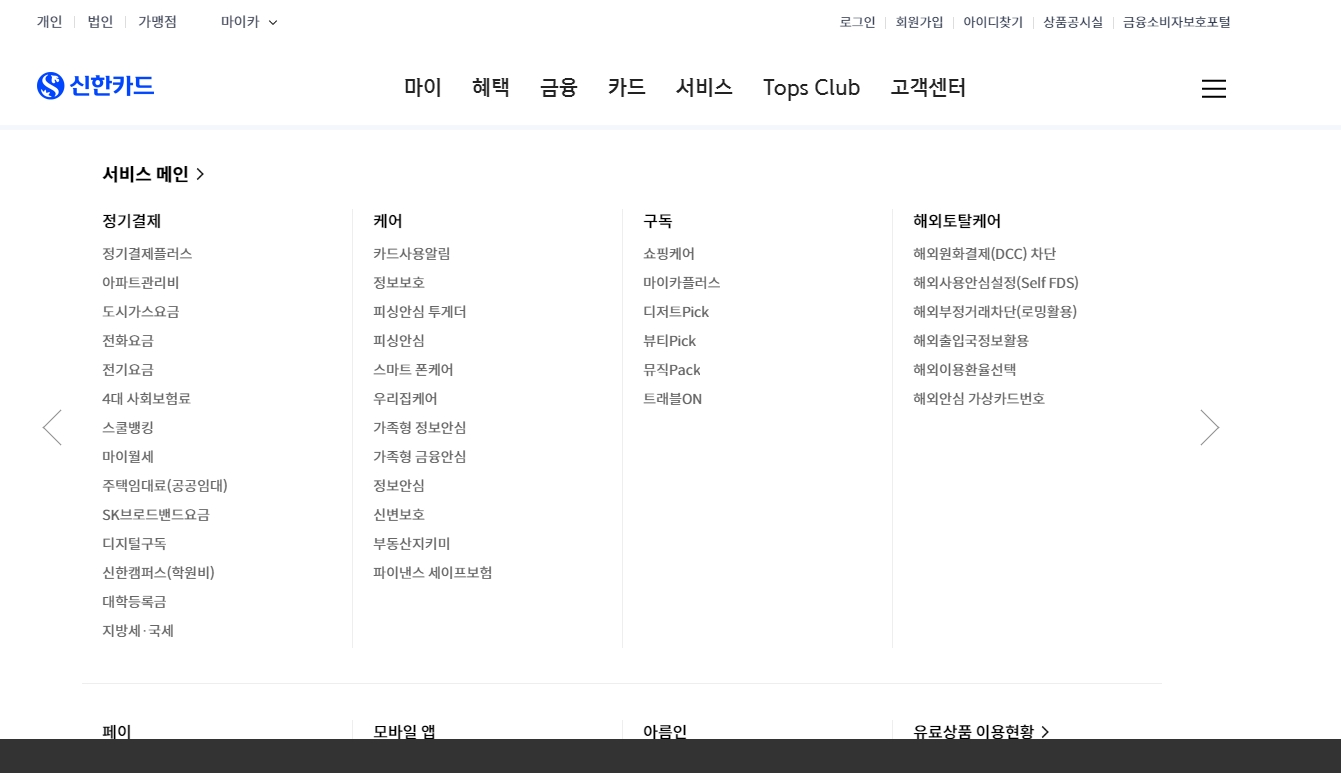The width and height of the screenshot is (1341, 773).
Task: Open 금융소비자보호포털 link
Action: [x=1177, y=22]
